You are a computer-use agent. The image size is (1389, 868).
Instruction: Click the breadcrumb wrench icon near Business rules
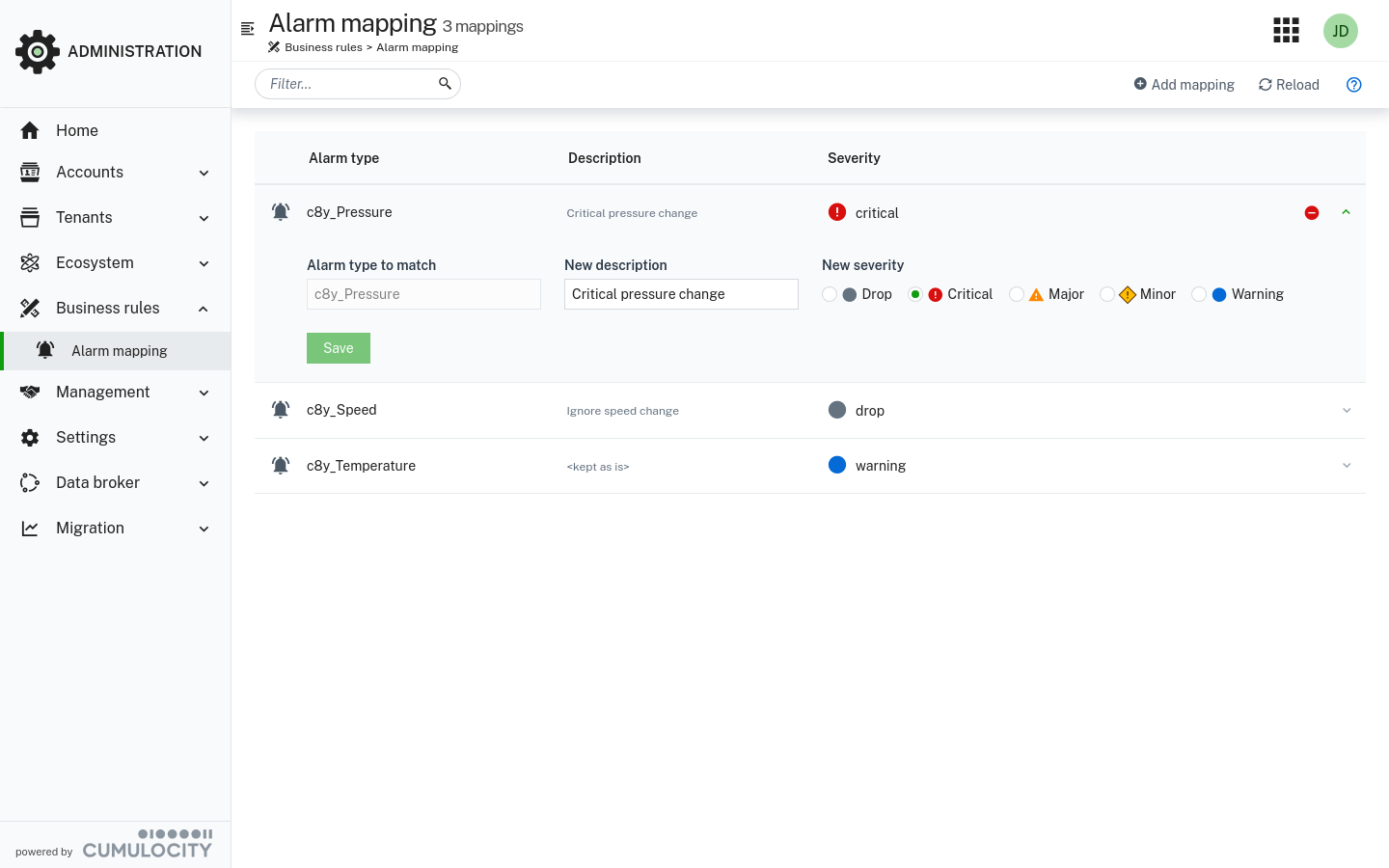point(273,46)
